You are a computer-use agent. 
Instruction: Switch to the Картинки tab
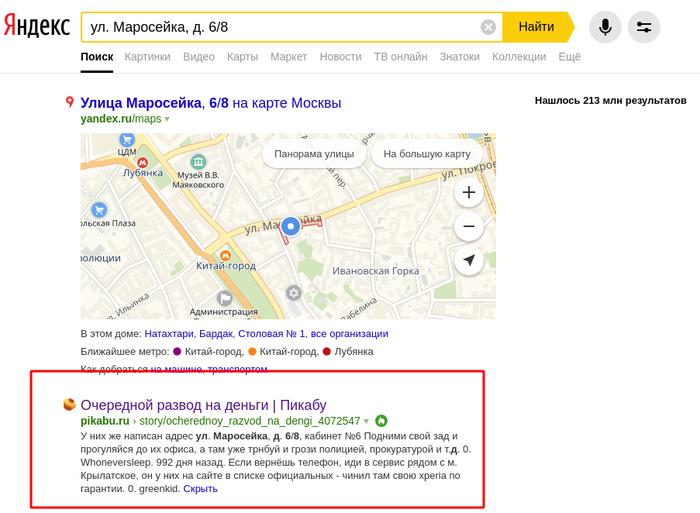148,57
